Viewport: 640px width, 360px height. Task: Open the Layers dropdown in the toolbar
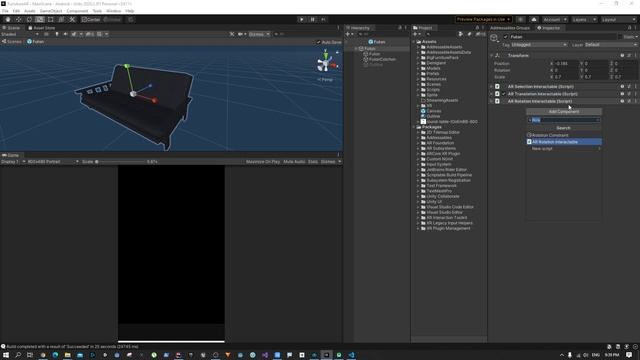pyautogui.click(x=584, y=20)
